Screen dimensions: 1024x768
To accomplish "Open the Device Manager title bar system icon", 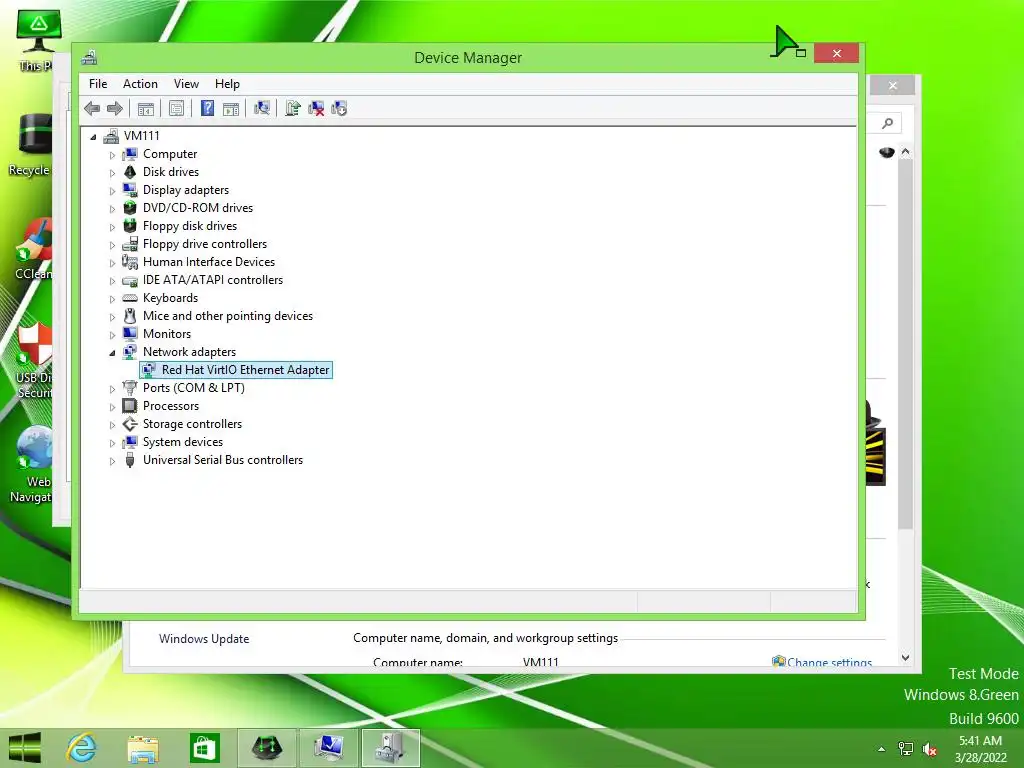I will click(89, 57).
